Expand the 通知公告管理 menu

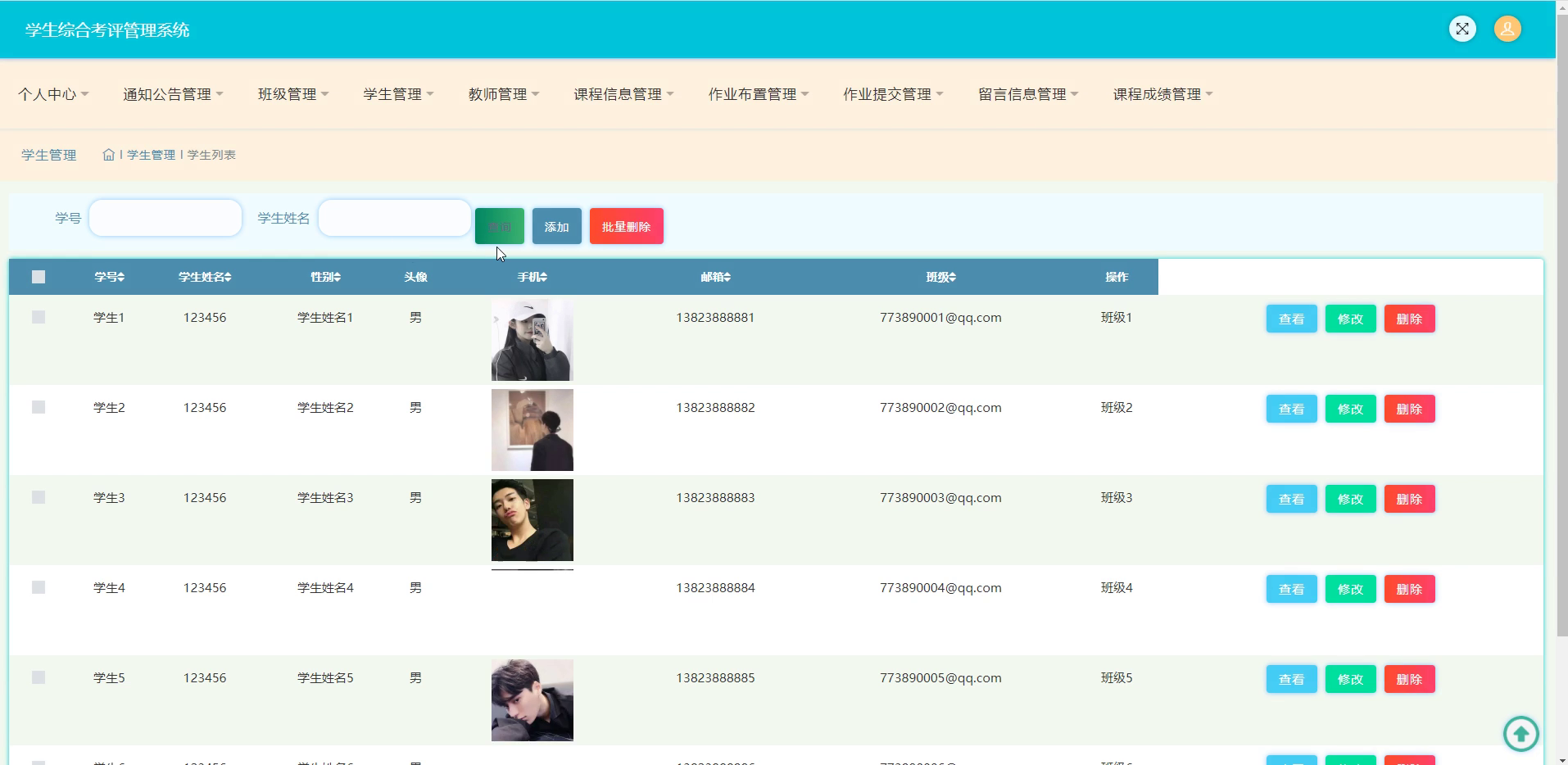(173, 94)
